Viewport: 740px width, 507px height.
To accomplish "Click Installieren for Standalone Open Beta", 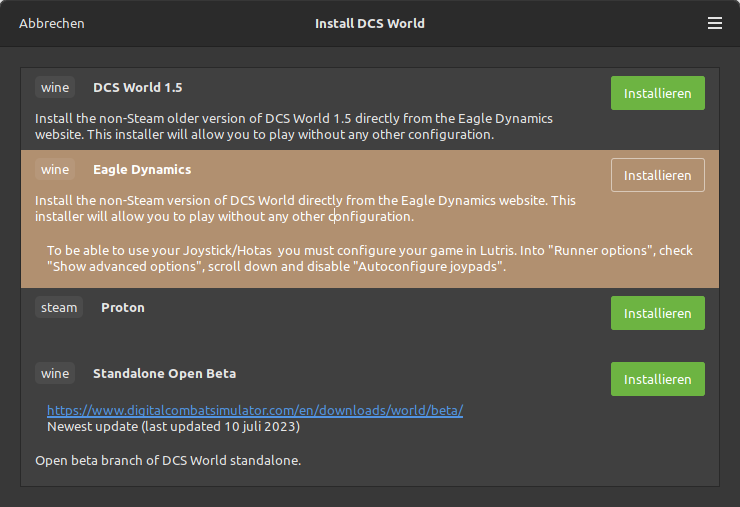I will coord(657,379).
